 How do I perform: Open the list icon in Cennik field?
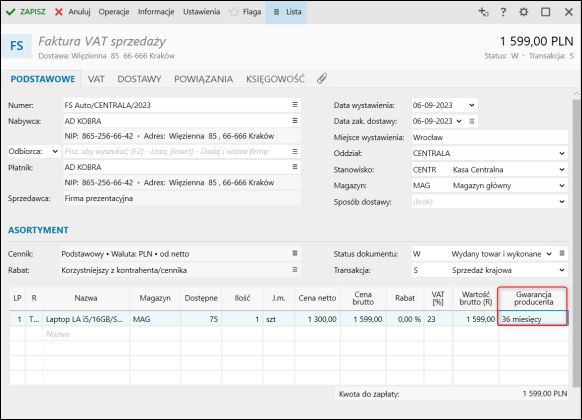pyautogui.click(x=295, y=253)
